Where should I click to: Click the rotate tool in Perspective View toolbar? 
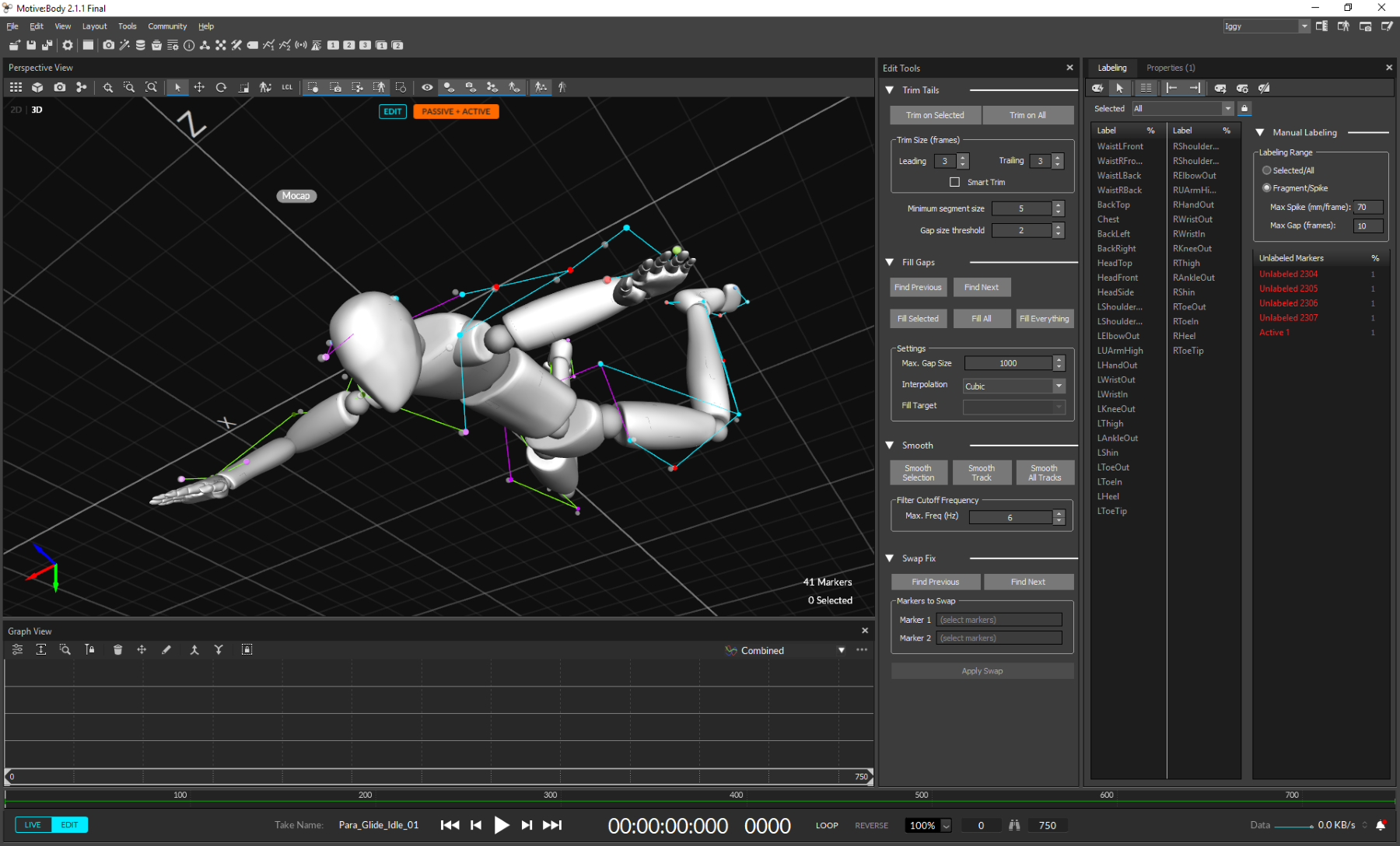point(221,88)
